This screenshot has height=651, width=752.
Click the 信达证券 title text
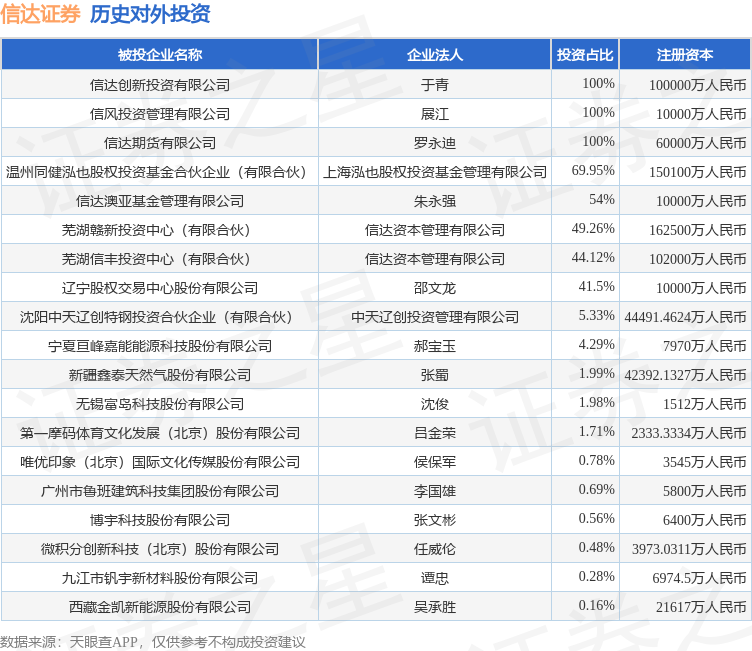click(40, 13)
